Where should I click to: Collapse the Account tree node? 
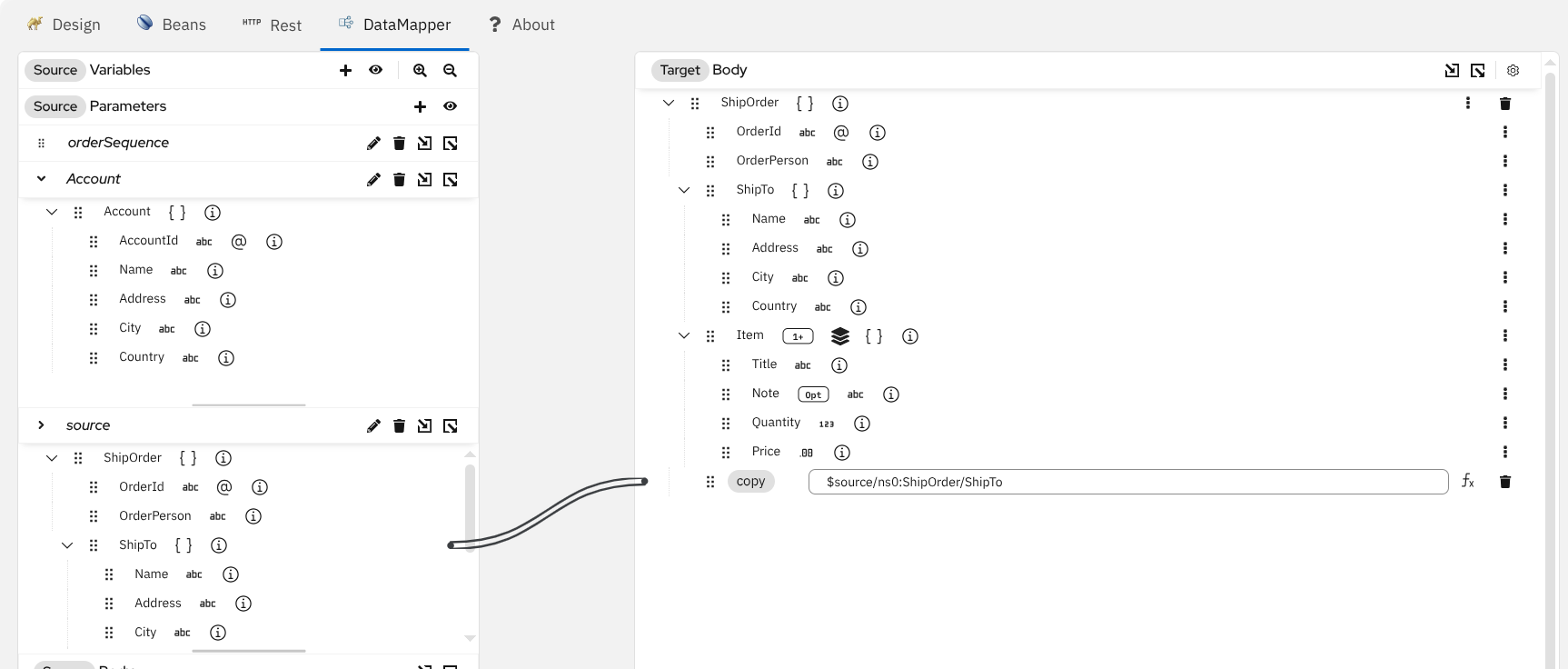coord(52,212)
